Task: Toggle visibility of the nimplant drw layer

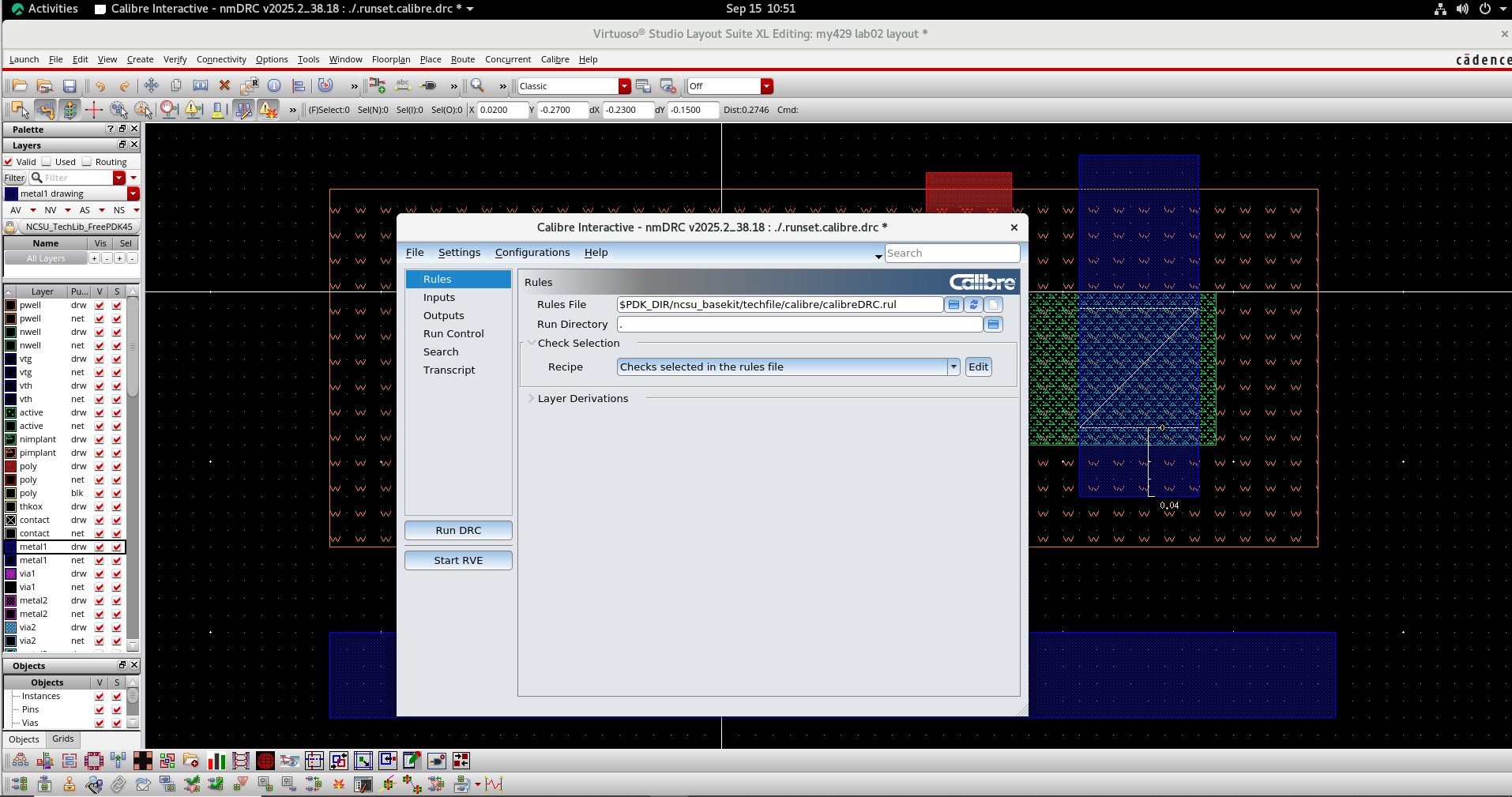Action: (x=100, y=440)
